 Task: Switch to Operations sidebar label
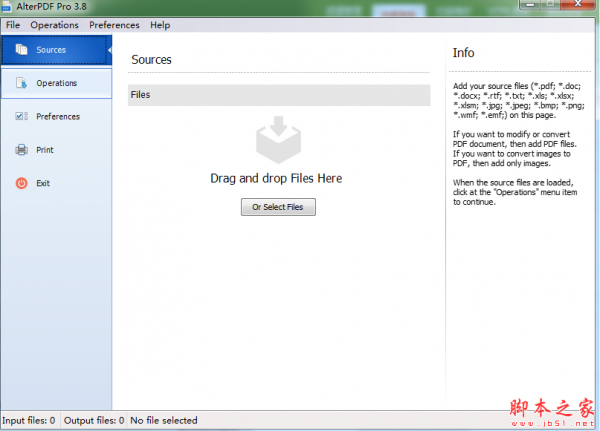click(57, 83)
